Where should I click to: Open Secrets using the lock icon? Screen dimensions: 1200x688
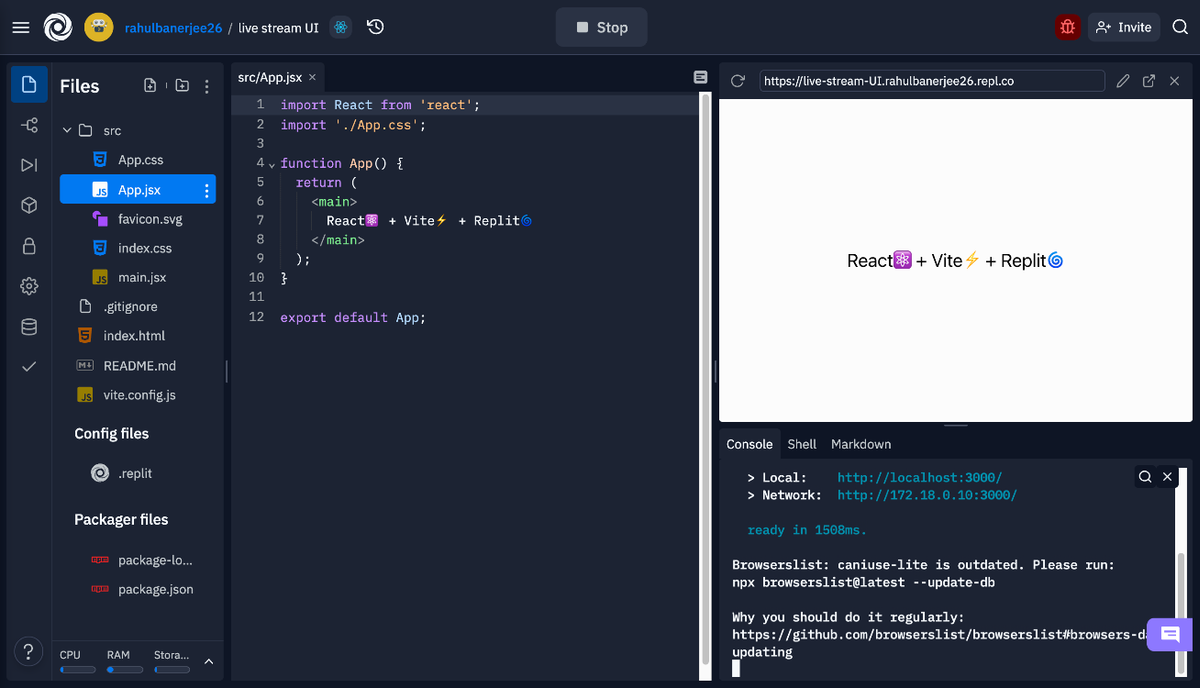click(x=28, y=245)
